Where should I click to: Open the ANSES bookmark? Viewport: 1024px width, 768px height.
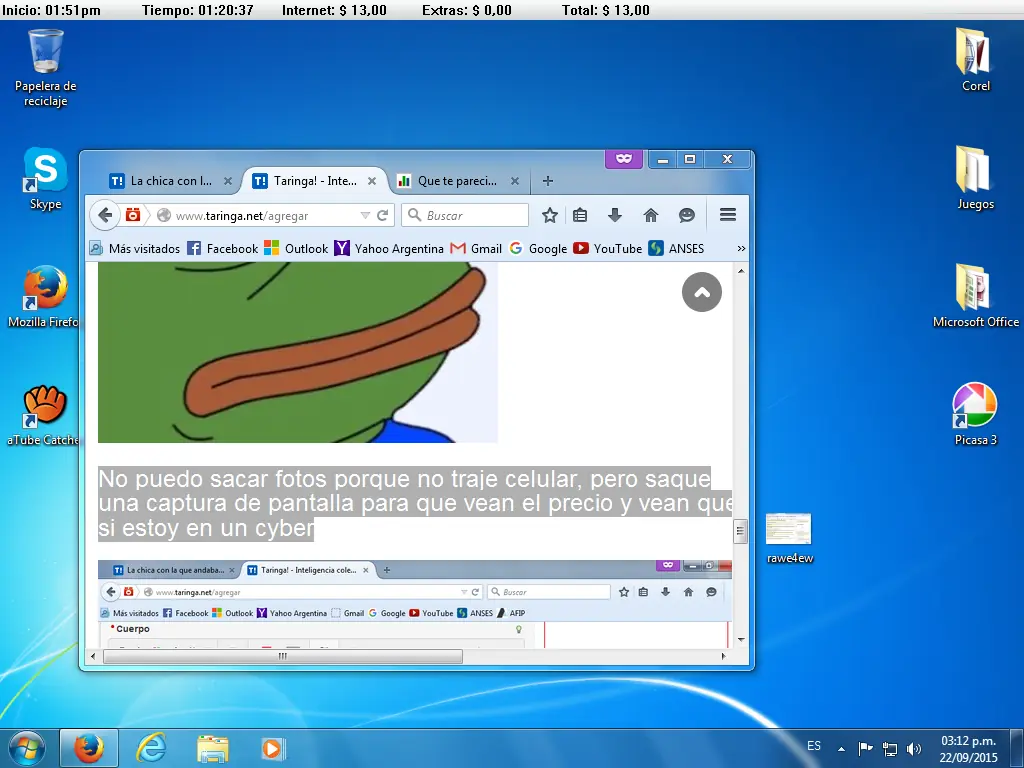(x=676, y=248)
